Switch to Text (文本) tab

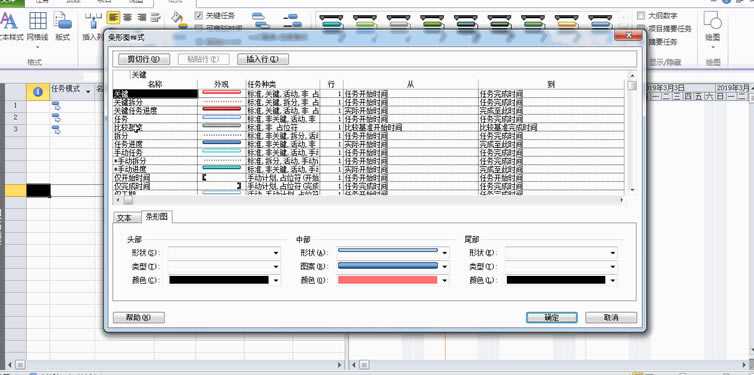(124, 218)
